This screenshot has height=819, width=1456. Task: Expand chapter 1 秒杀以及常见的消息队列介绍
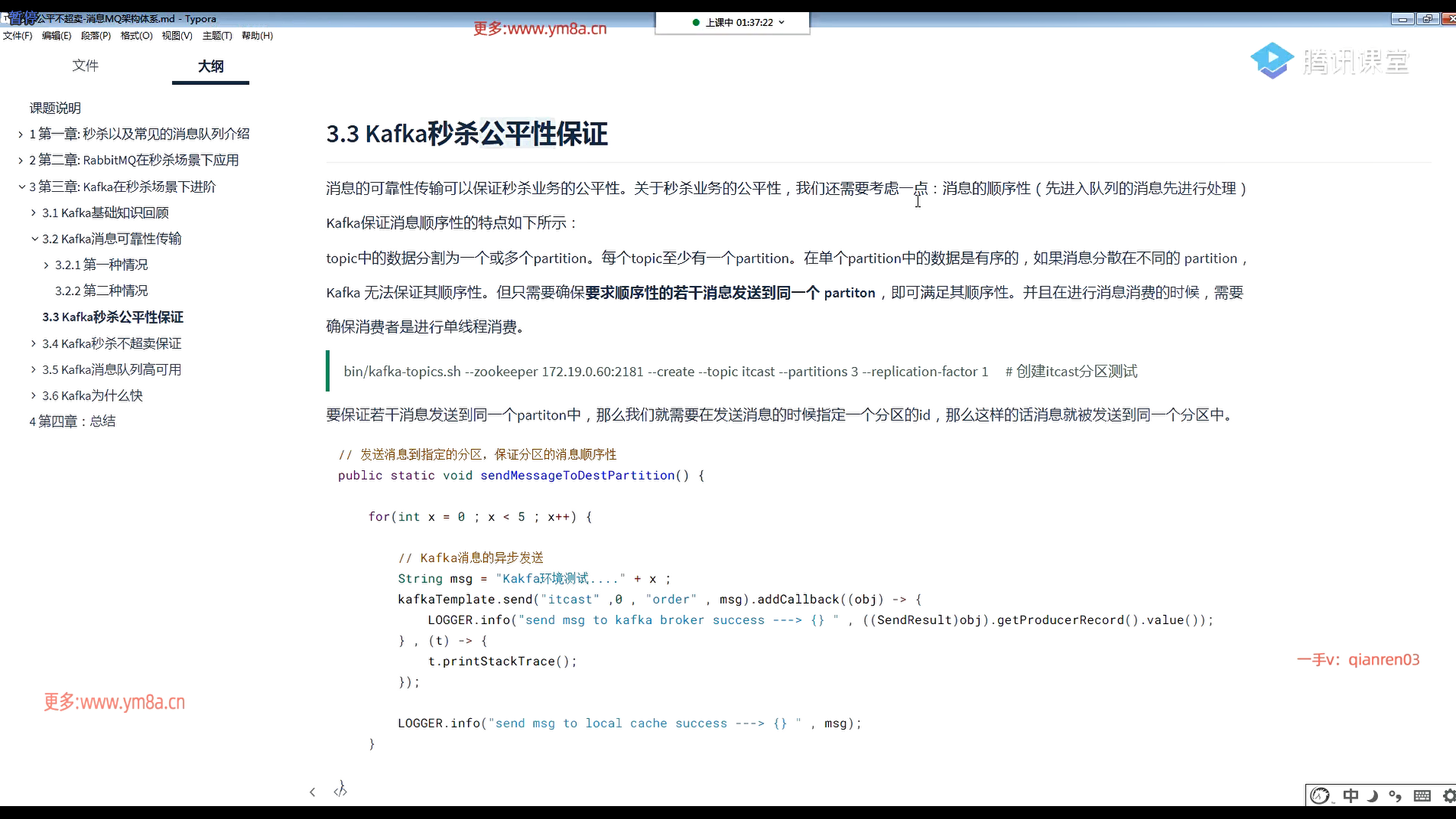(x=20, y=134)
